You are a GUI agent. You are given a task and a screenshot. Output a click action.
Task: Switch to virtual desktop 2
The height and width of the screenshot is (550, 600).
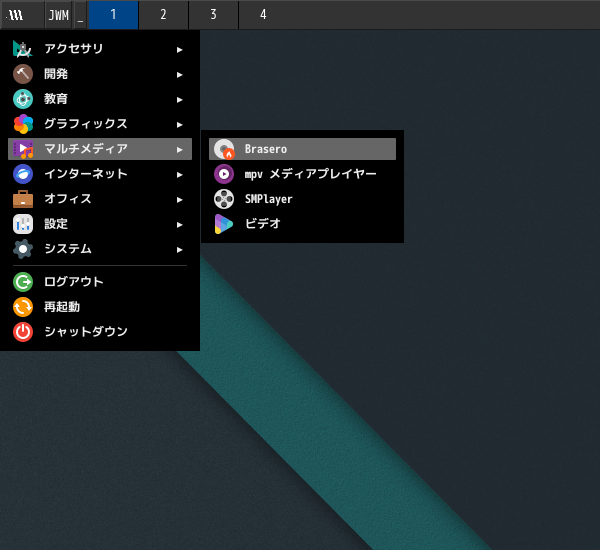point(163,15)
